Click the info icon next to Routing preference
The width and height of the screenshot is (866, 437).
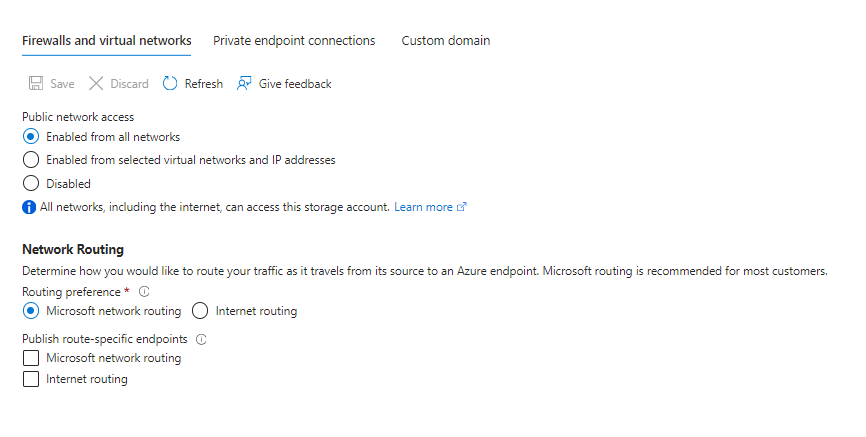[x=144, y=291]
